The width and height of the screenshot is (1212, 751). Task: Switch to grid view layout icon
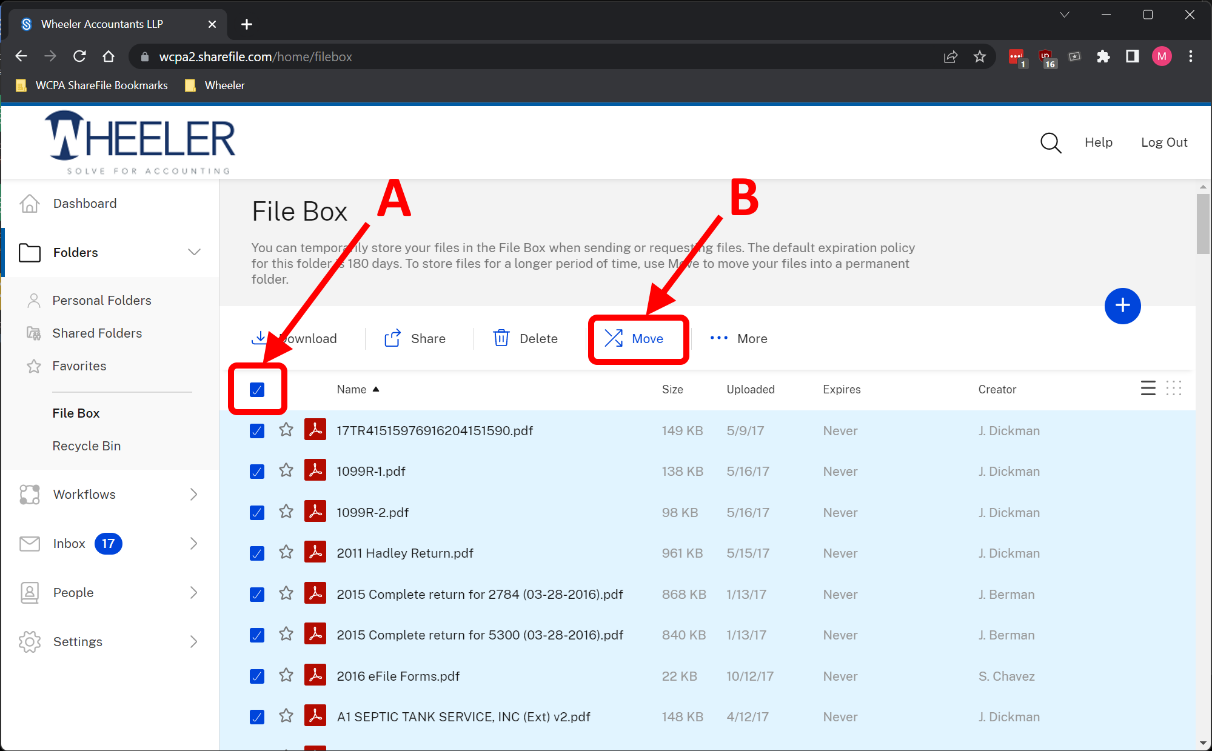1174,388
